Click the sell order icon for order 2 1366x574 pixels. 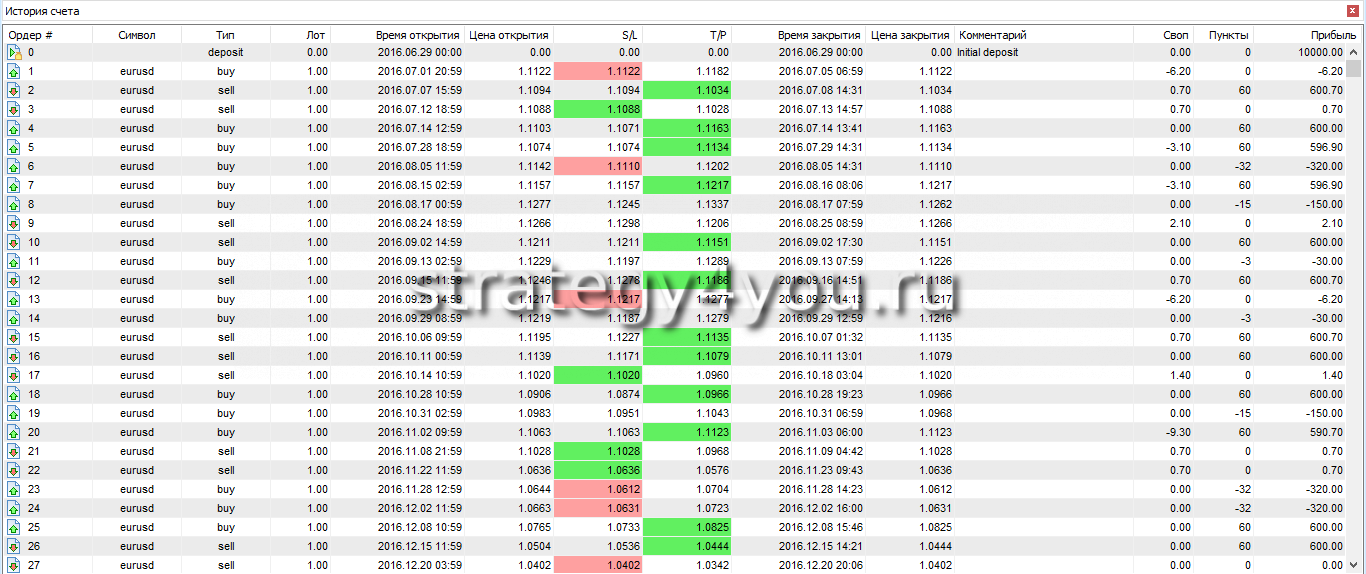pyautogui.click(x=14, y=90)
